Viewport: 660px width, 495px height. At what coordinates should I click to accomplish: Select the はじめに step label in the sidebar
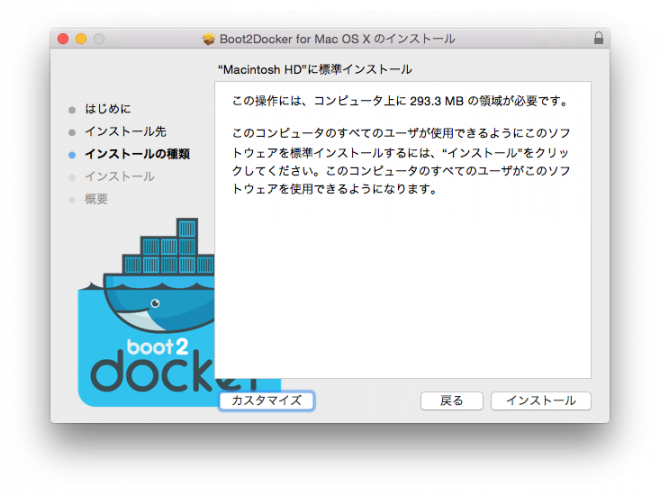108,109
